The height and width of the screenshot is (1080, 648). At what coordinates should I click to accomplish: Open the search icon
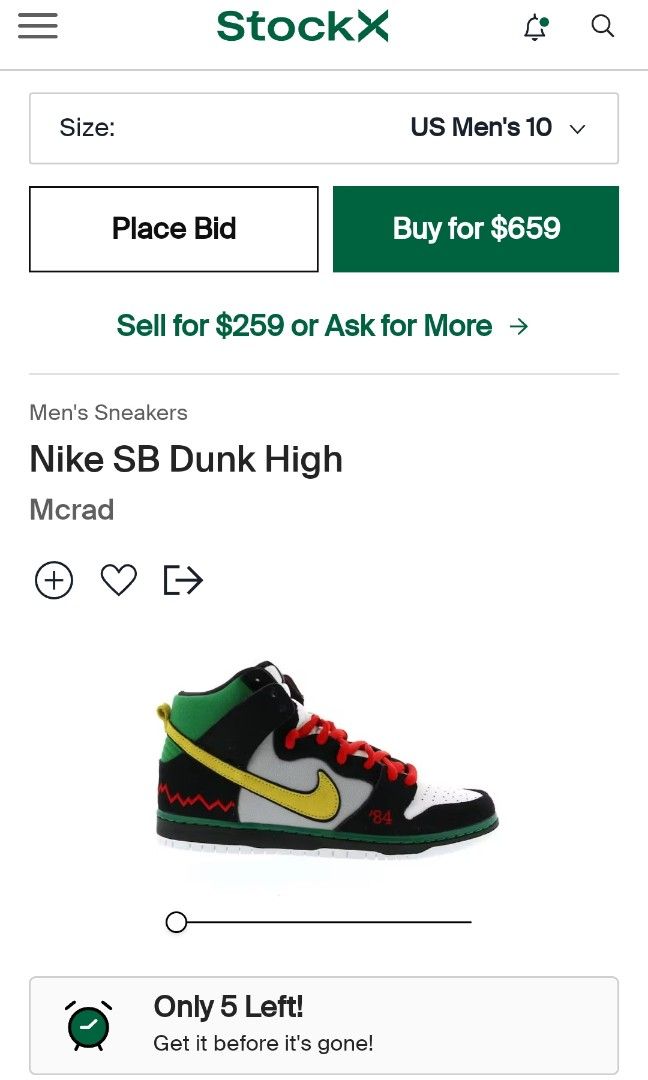(603, 27)
